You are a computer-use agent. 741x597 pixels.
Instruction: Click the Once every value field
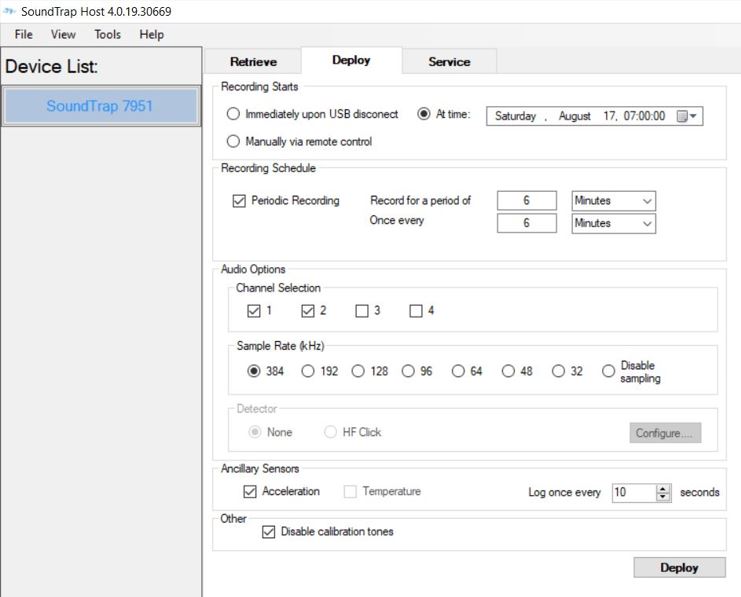tap(526, 223)
